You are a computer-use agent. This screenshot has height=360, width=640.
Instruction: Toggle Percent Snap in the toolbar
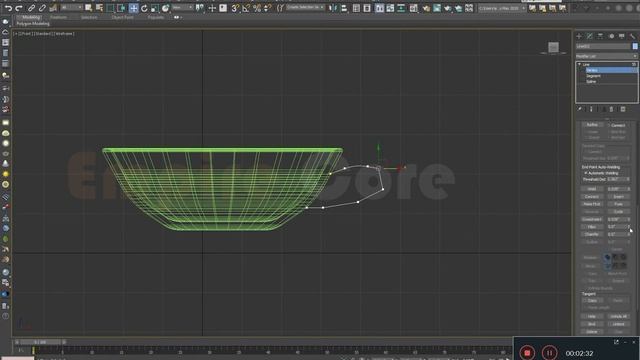click(257, 8)
